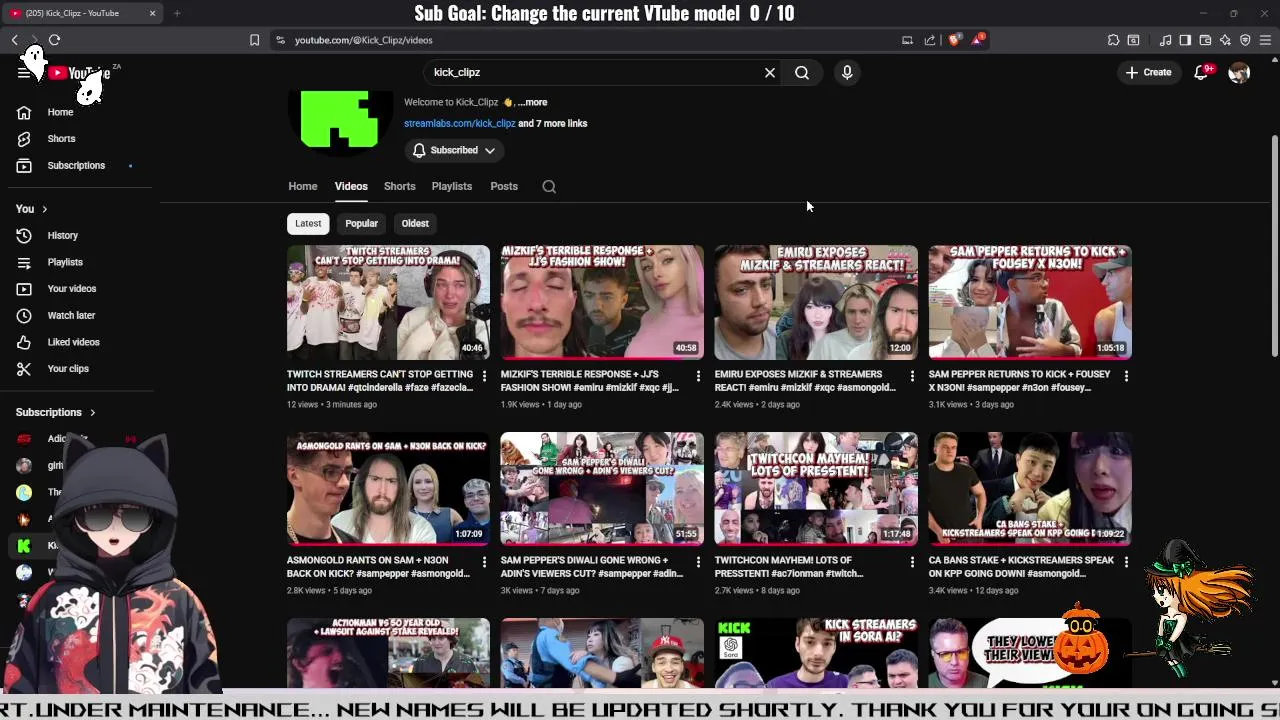This screenshot has height=720, width=1280.
Task: Expand channel description with ...more
Action: 533,102
